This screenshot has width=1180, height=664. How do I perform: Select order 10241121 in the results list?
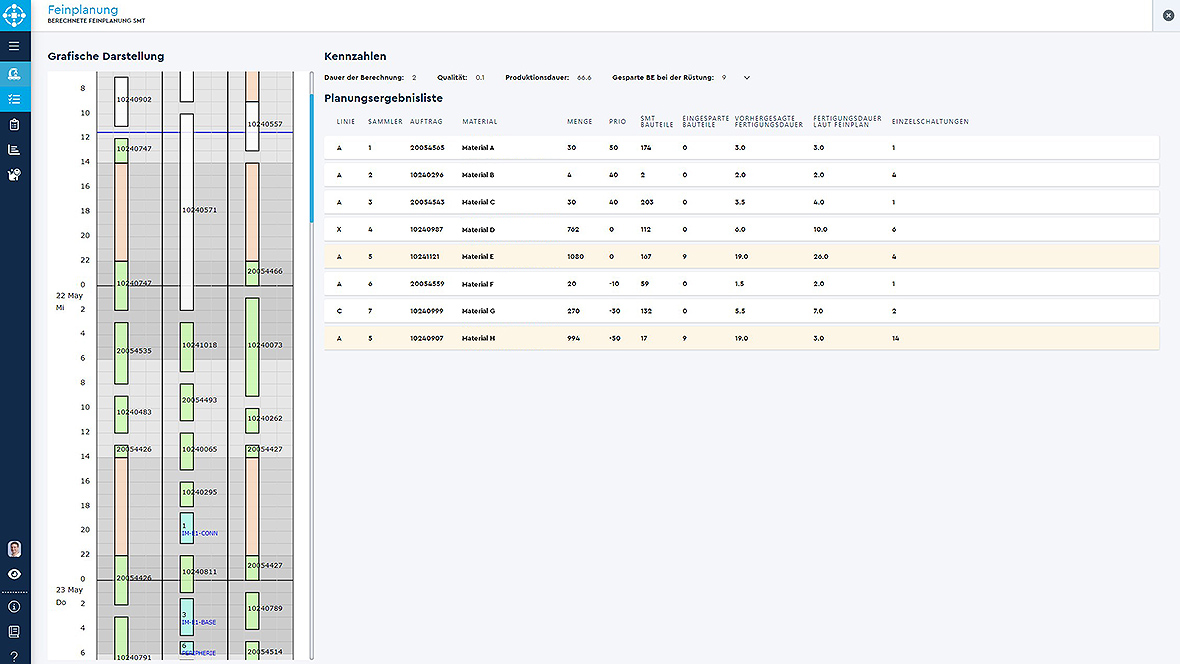click(741, 257)
